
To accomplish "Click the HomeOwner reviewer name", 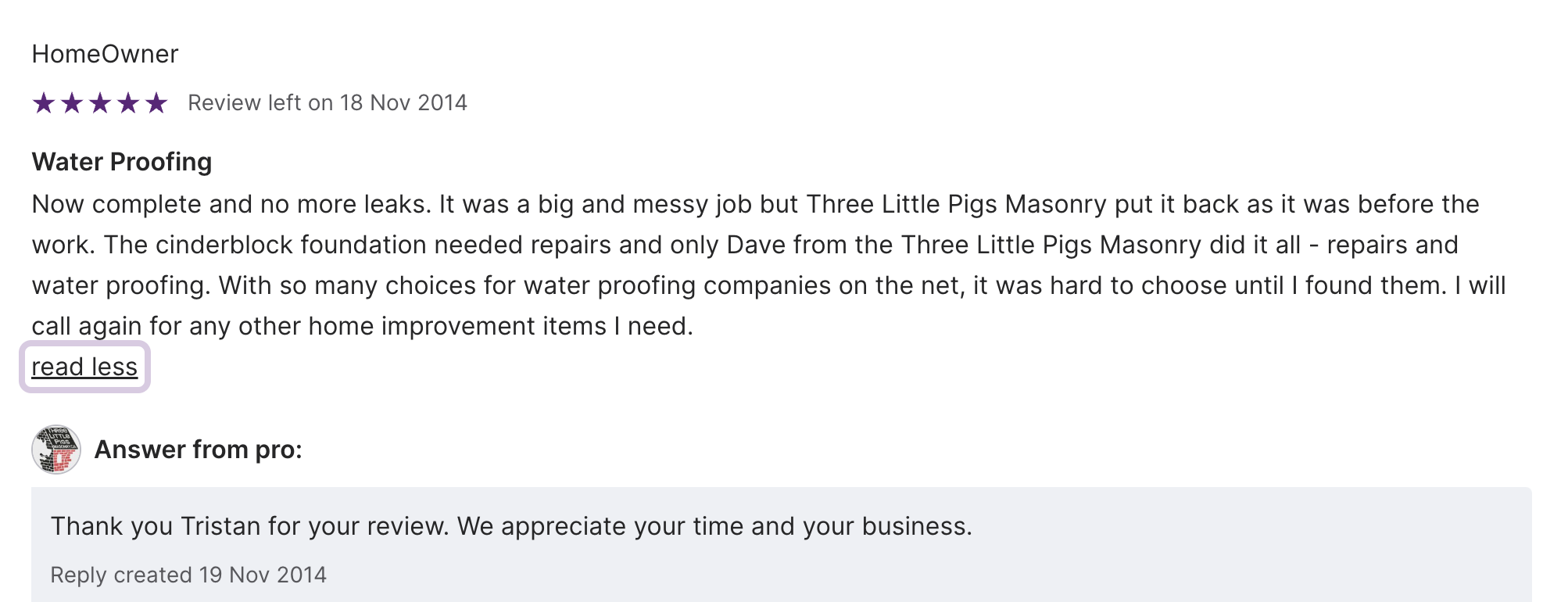I will (x=105, y=54).
